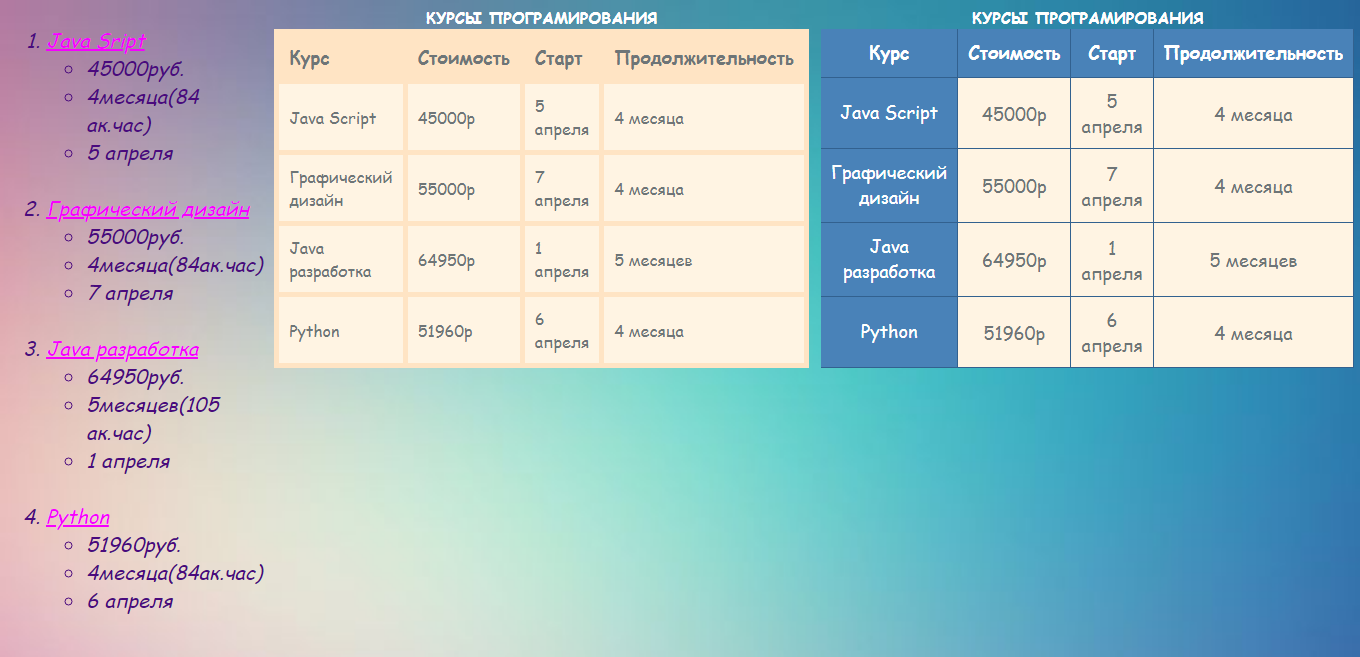Click the "51960р" cell in the beige table
The image size is (1360, 657).
tap(445, 331)
